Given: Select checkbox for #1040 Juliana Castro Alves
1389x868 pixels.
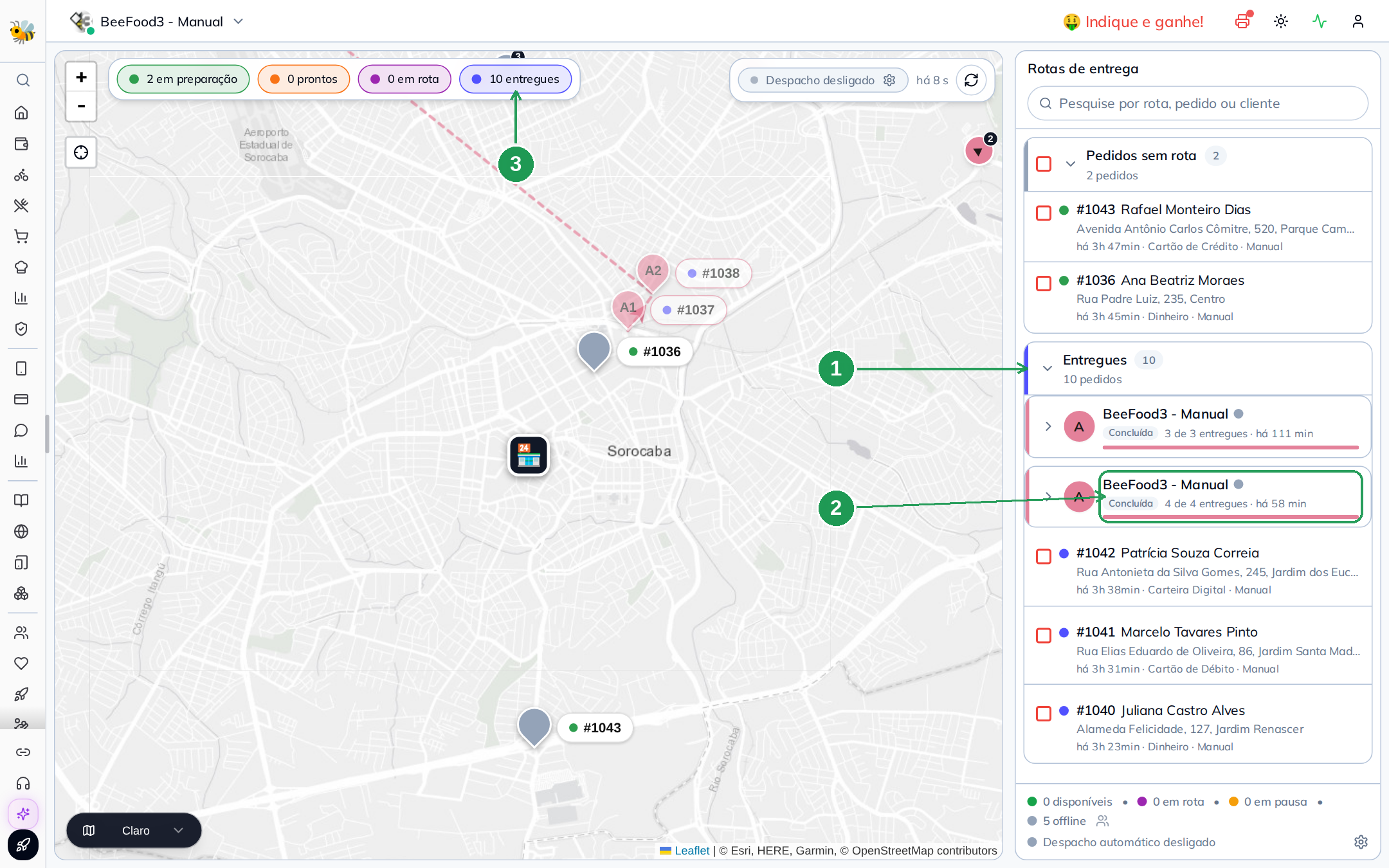Looking at the screenshot, I should point(1044,714).
